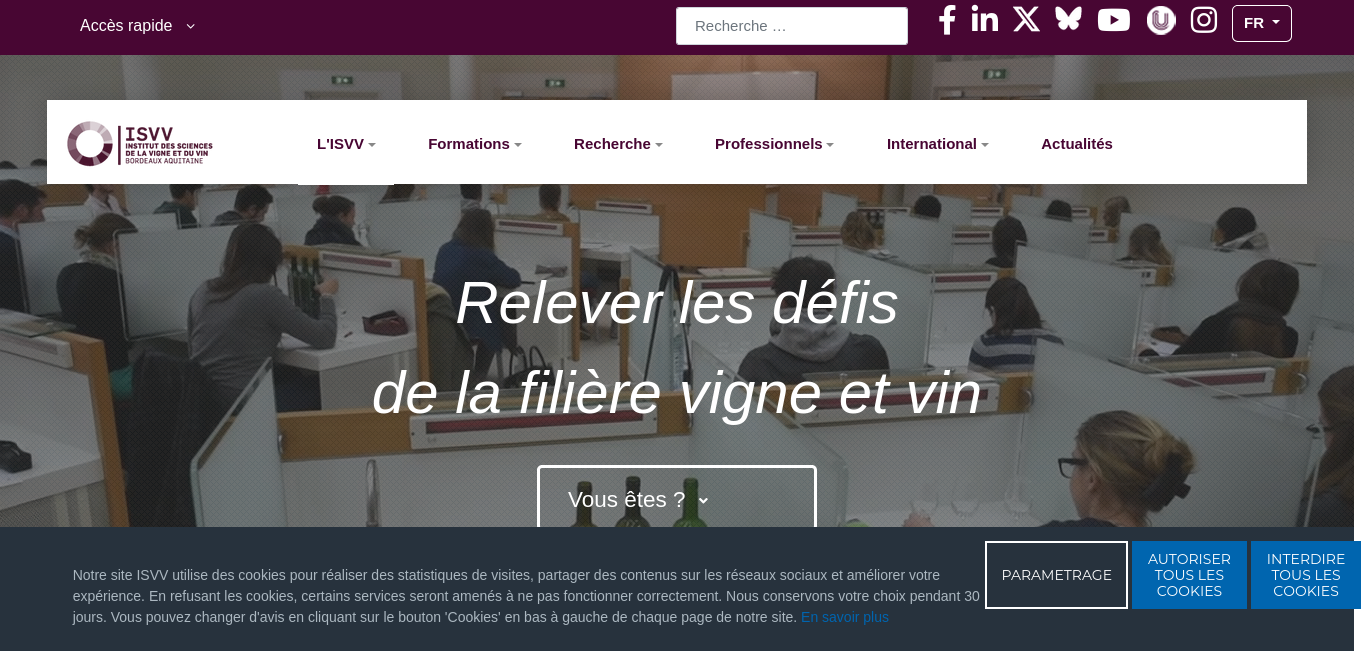This screenshot has width=1366, height=651.
Task: Follow the En savoir plus link
Action: click(845, 617)
